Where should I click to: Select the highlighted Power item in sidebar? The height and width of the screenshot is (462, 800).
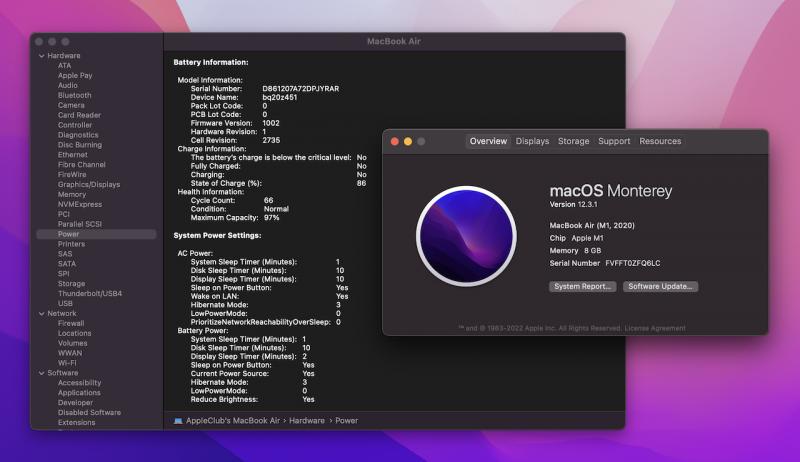point(96,234)
